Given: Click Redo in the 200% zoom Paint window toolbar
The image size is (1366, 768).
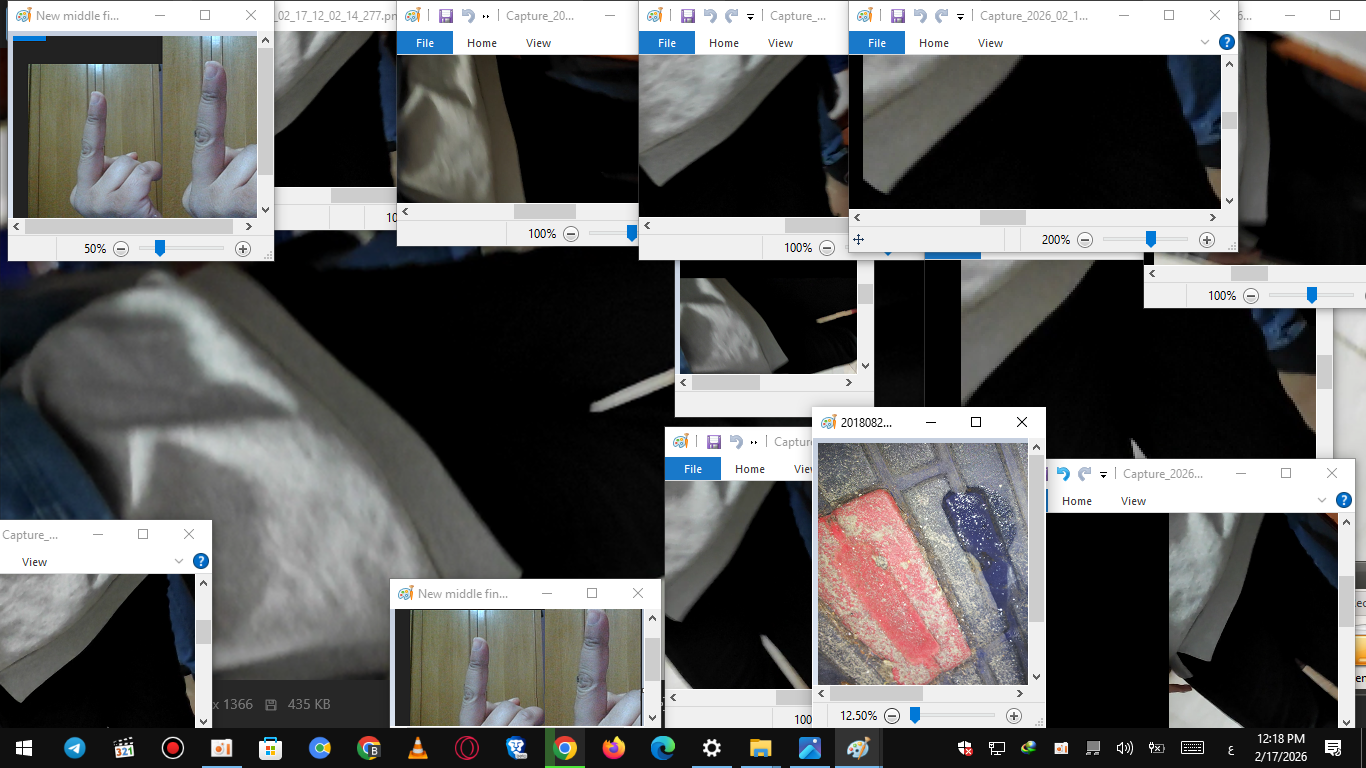Looking at the screenshot, I should pos(941,16).
